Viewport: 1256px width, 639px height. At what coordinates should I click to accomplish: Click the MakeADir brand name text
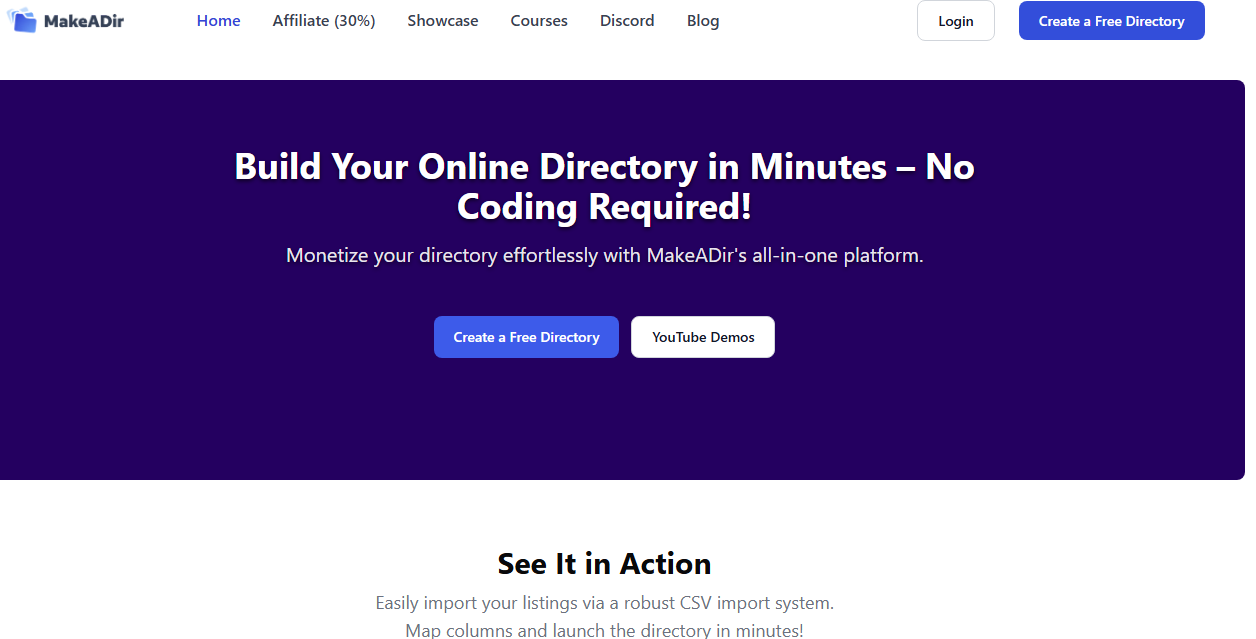coord(84,21)
